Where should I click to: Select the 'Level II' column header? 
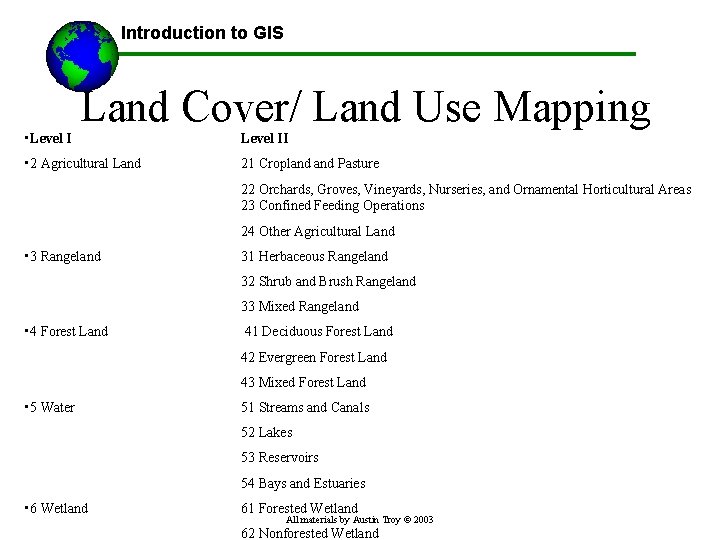coord(264,138)
